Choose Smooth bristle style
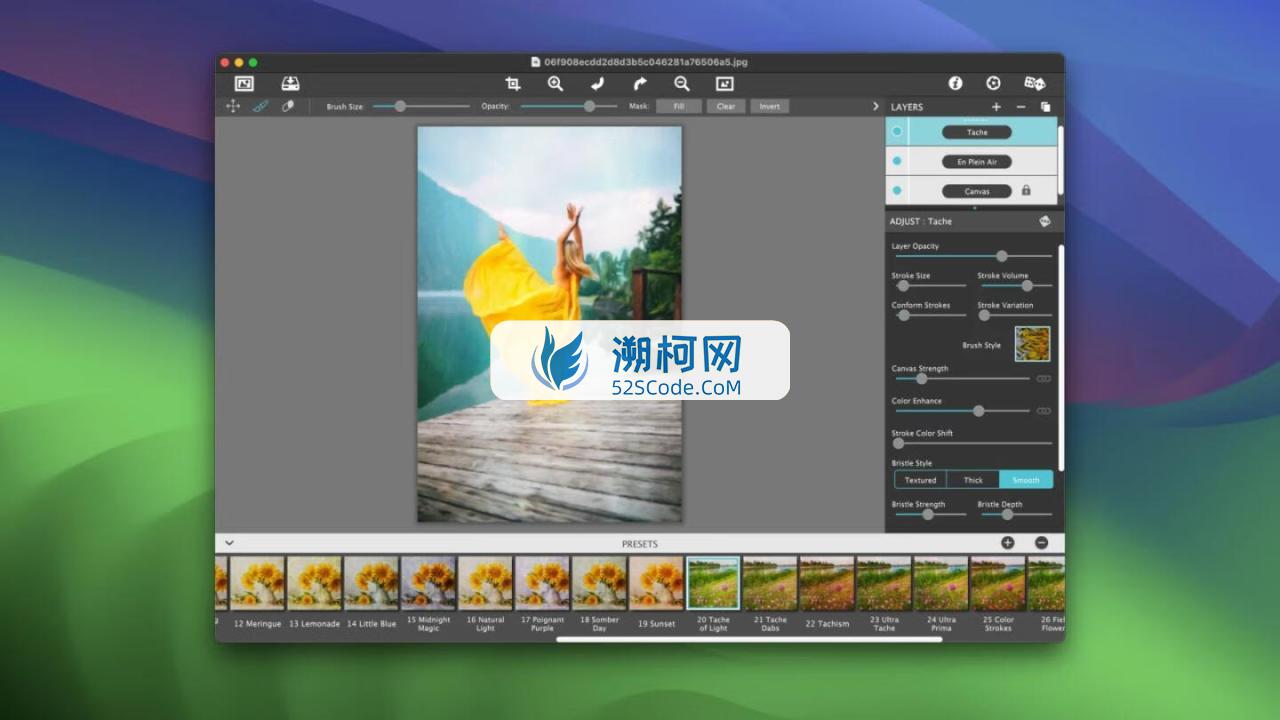 [1026, 480]
